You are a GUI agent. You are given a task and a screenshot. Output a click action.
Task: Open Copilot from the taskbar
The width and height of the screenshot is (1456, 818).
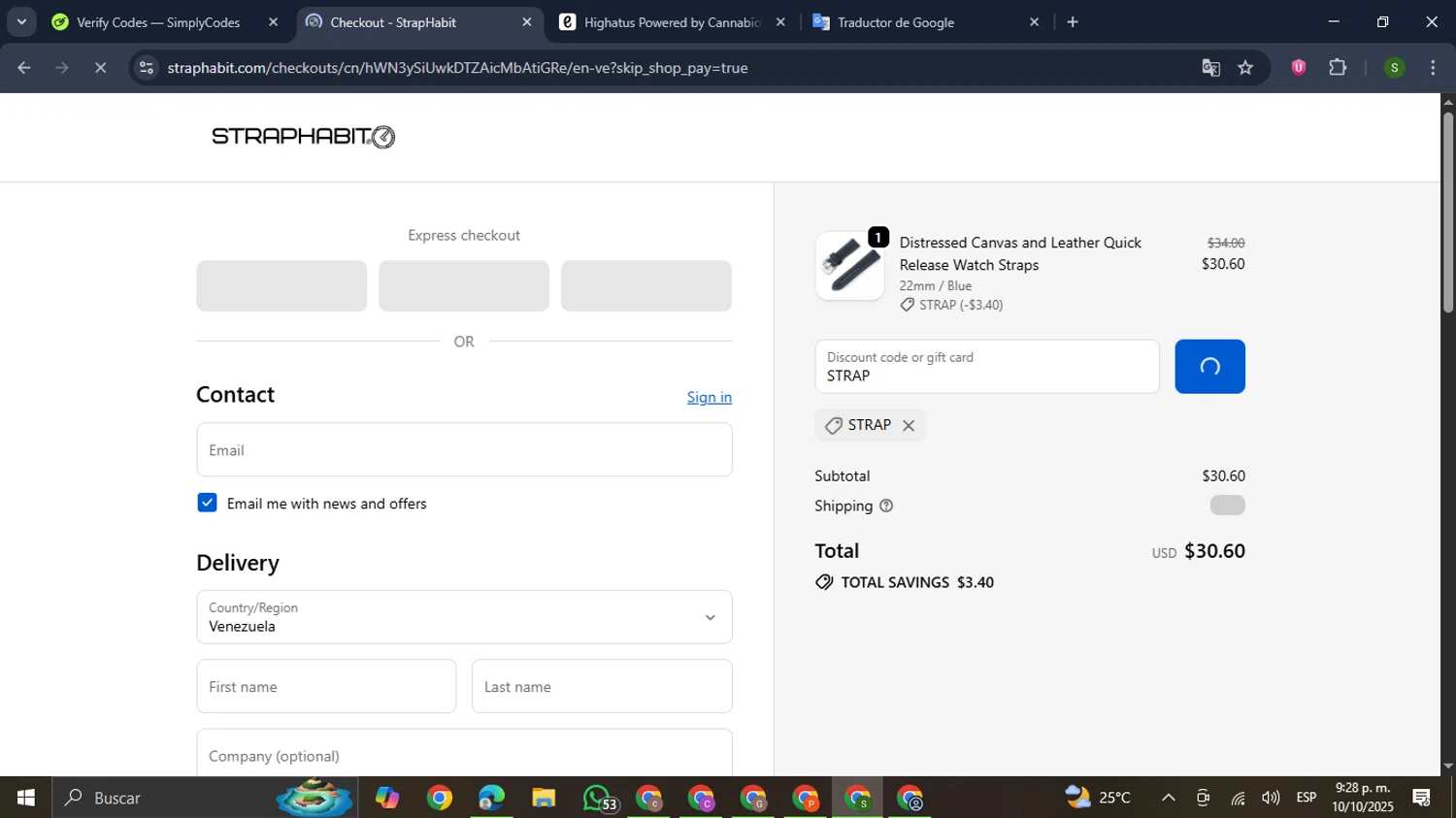387,798
